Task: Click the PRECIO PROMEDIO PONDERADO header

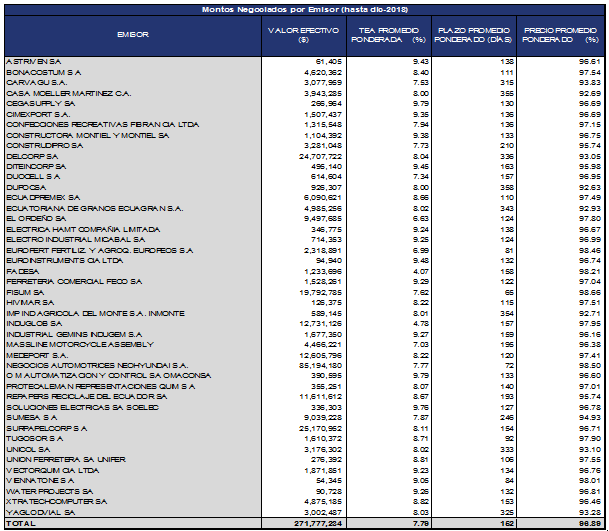Action: [x=560, y=35]
